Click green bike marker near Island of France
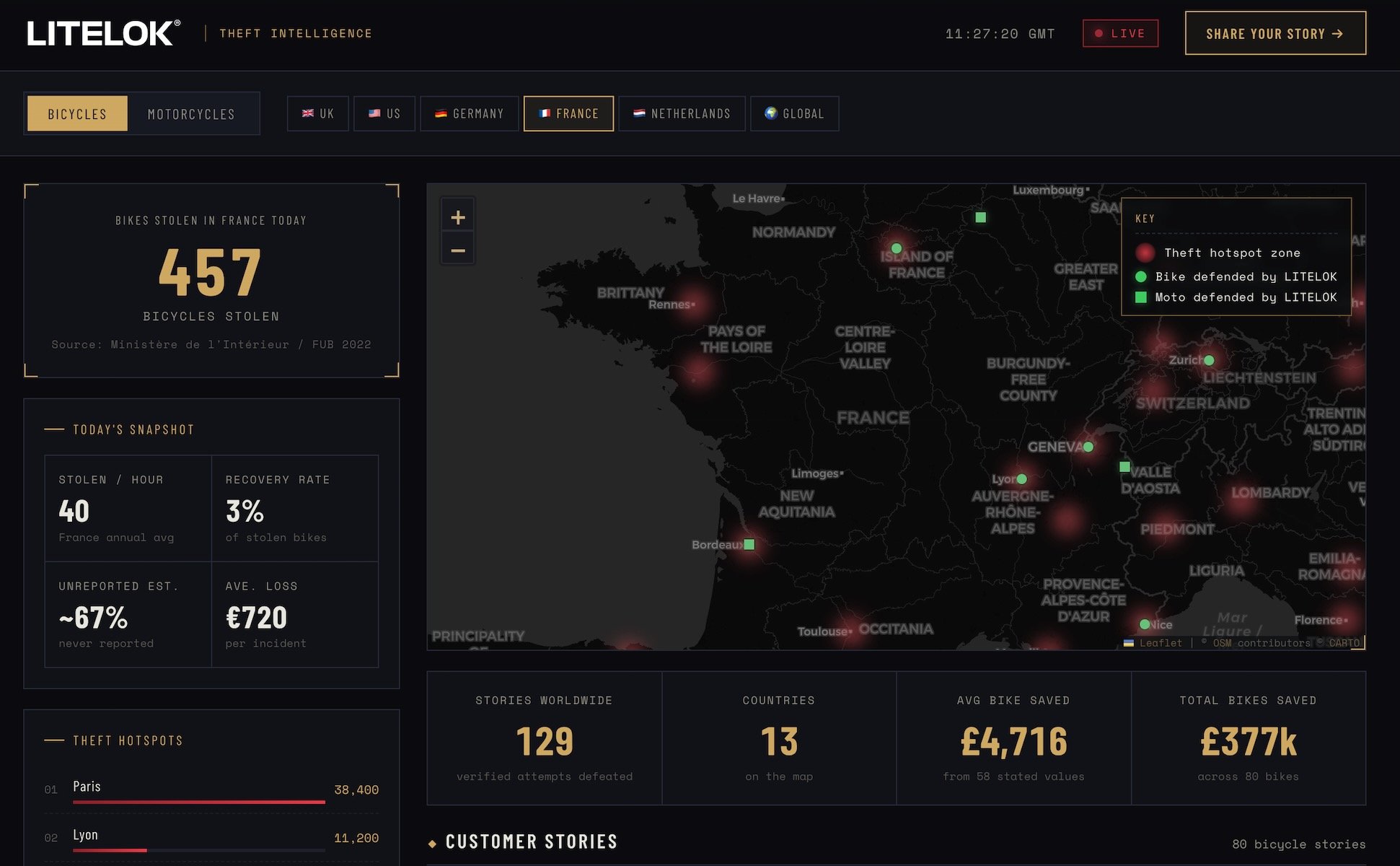 click(x=897, y=248)
